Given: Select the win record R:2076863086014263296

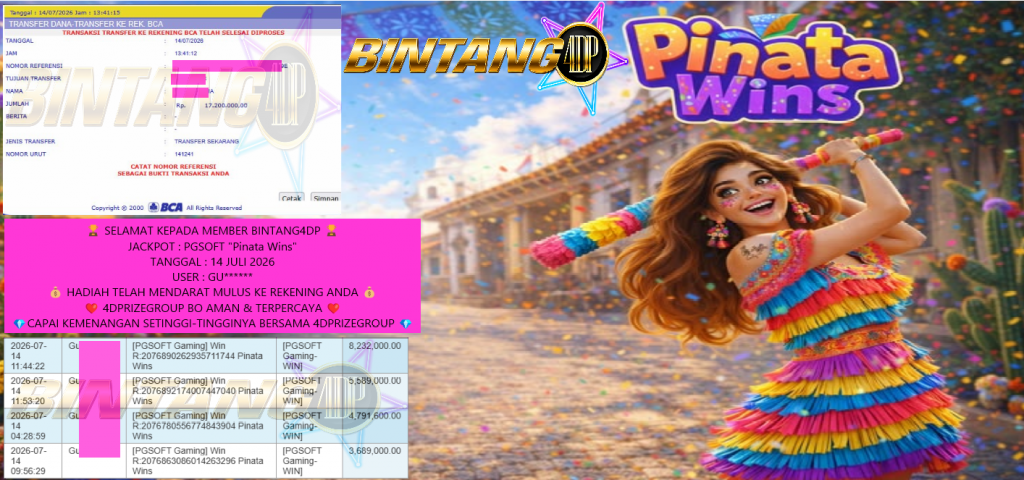Looking at the screenshot, I should (x=185, y=461).
